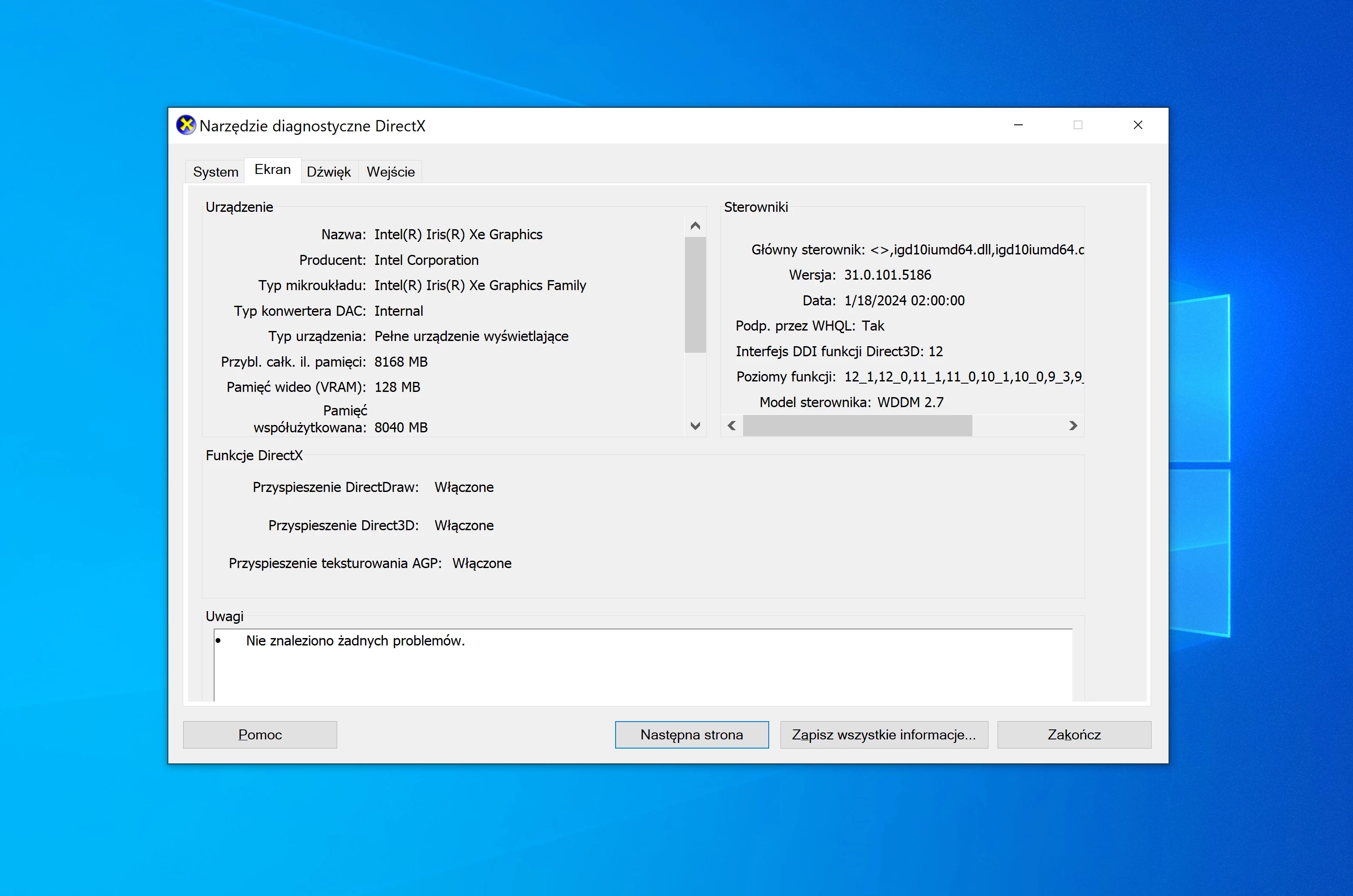Screen dimensions: 1353x896
Task: Click right arrow of Sterowniki scrollbar
Action: click(1073, 426)
